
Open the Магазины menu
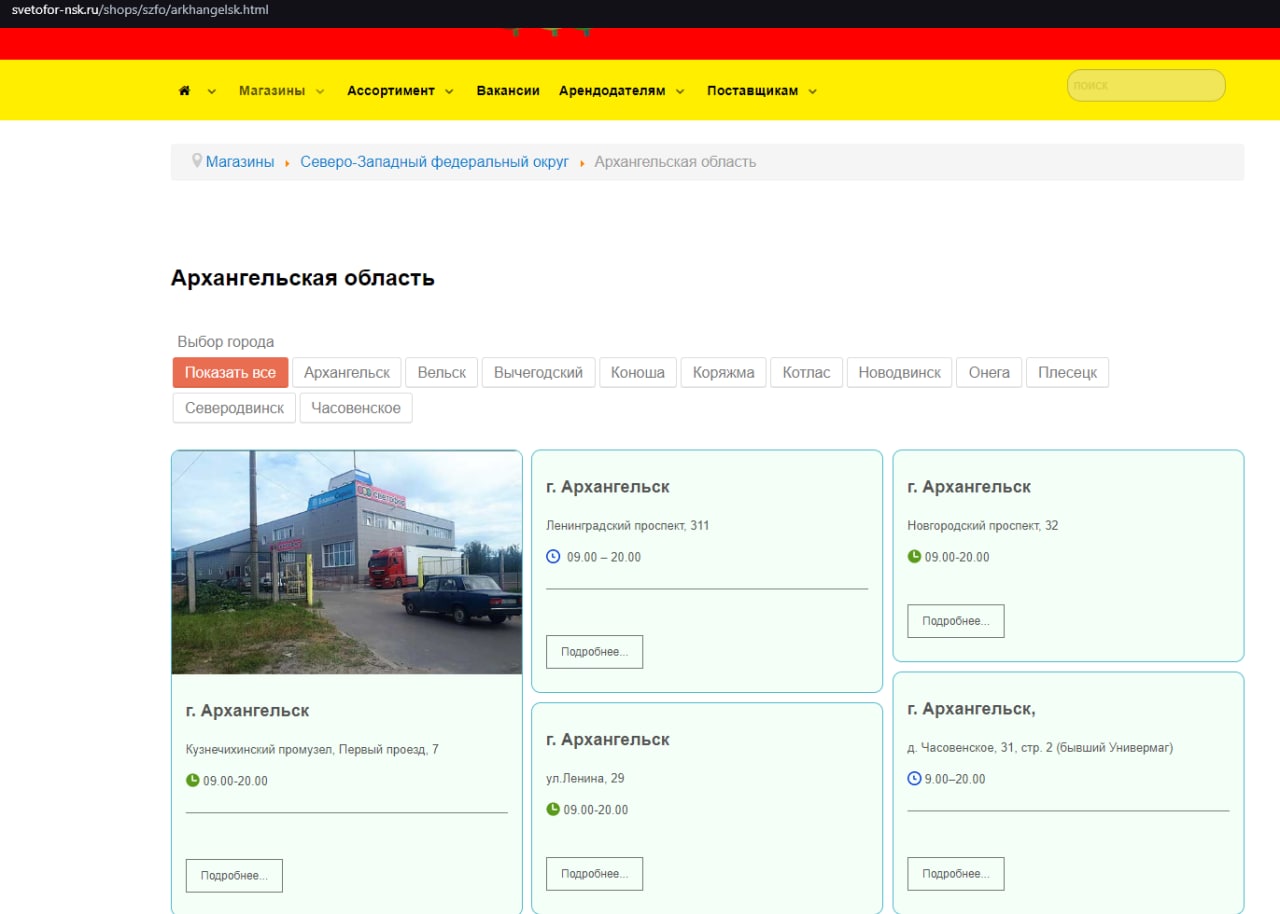tap(272, 91)
